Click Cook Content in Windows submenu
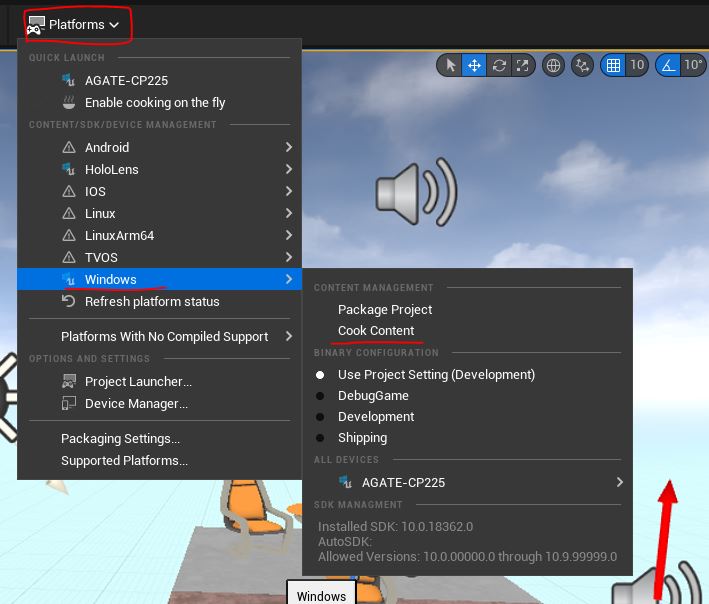 pos(376,331)
